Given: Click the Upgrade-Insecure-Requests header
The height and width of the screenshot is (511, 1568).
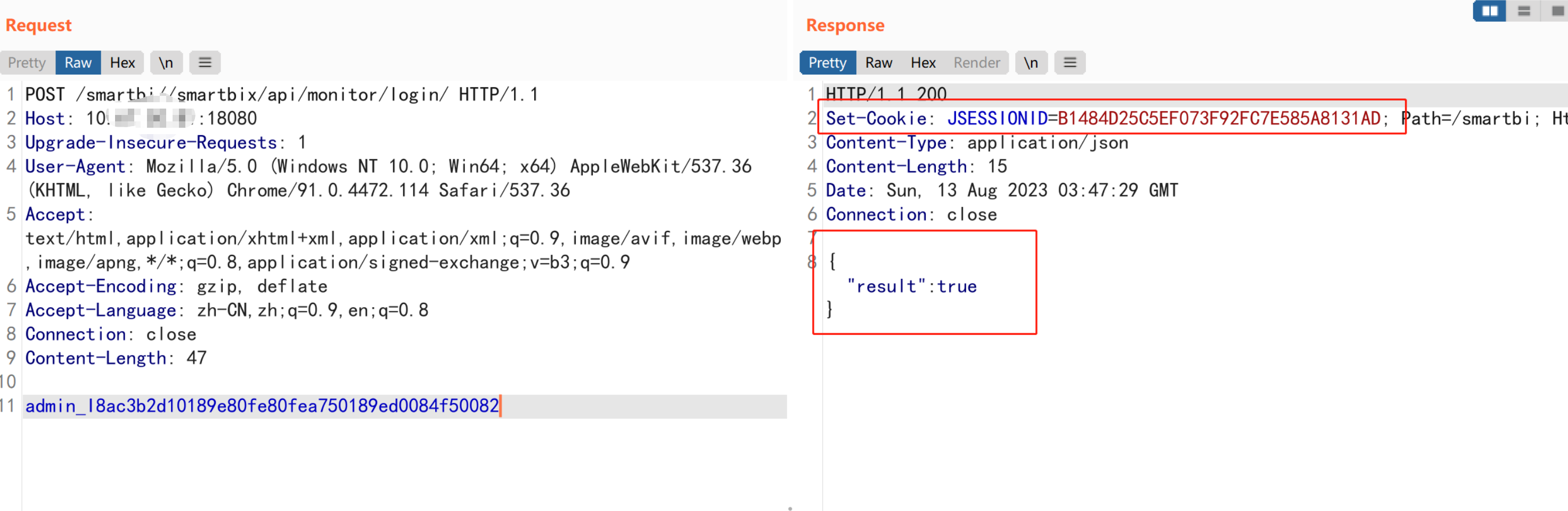Looking at the screenshot, I should click(x=166, y=143).
